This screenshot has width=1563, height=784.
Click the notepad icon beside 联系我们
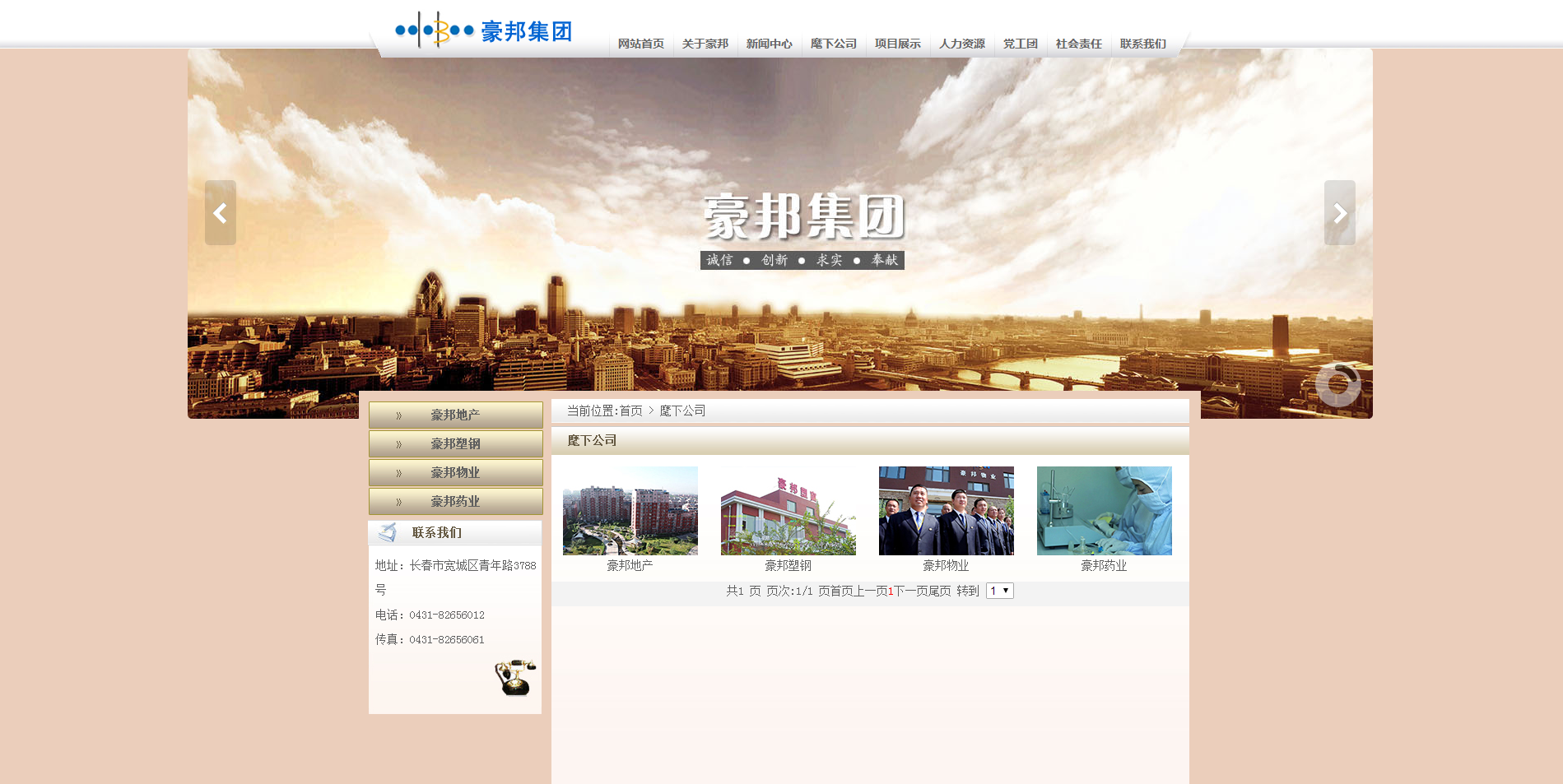[x=388, y=532]
